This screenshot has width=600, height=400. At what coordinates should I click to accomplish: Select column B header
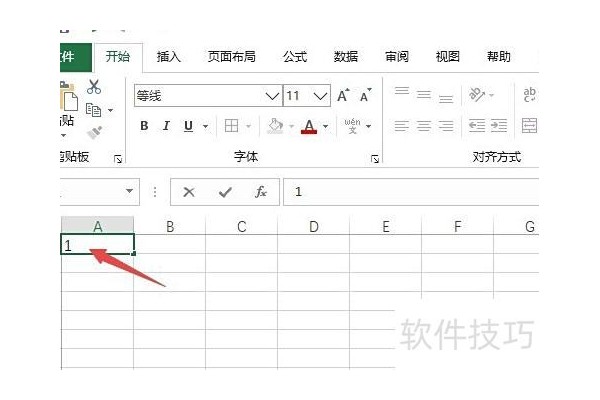pos(170,226)
